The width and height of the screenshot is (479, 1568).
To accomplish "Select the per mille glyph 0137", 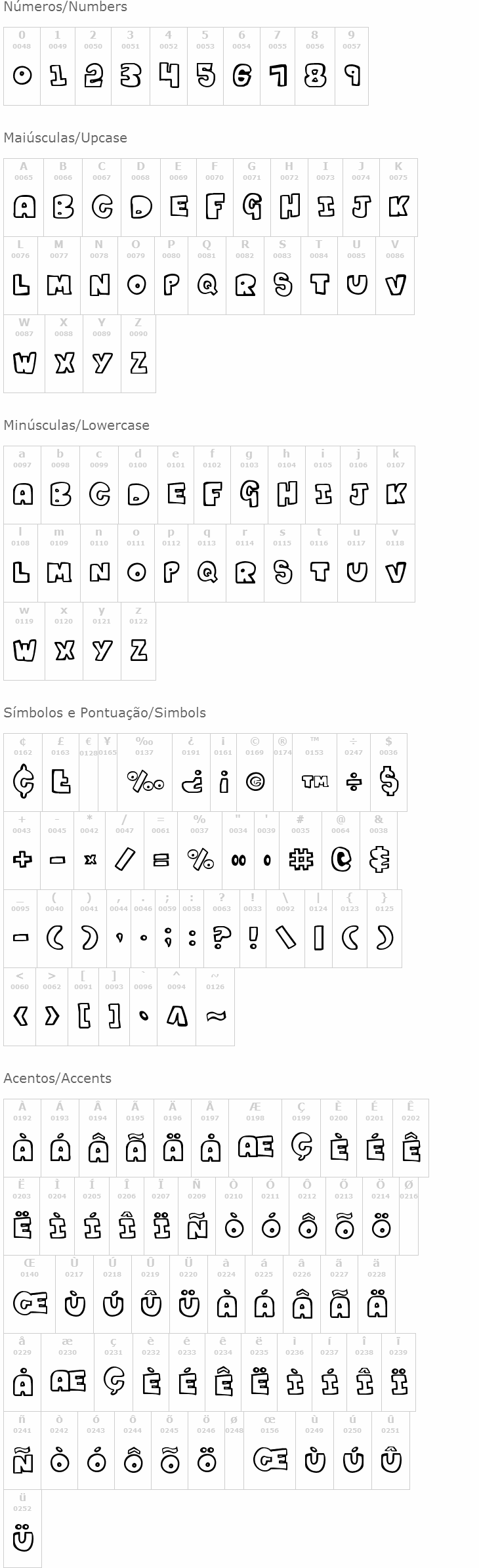I will click(x=144, y=773).
